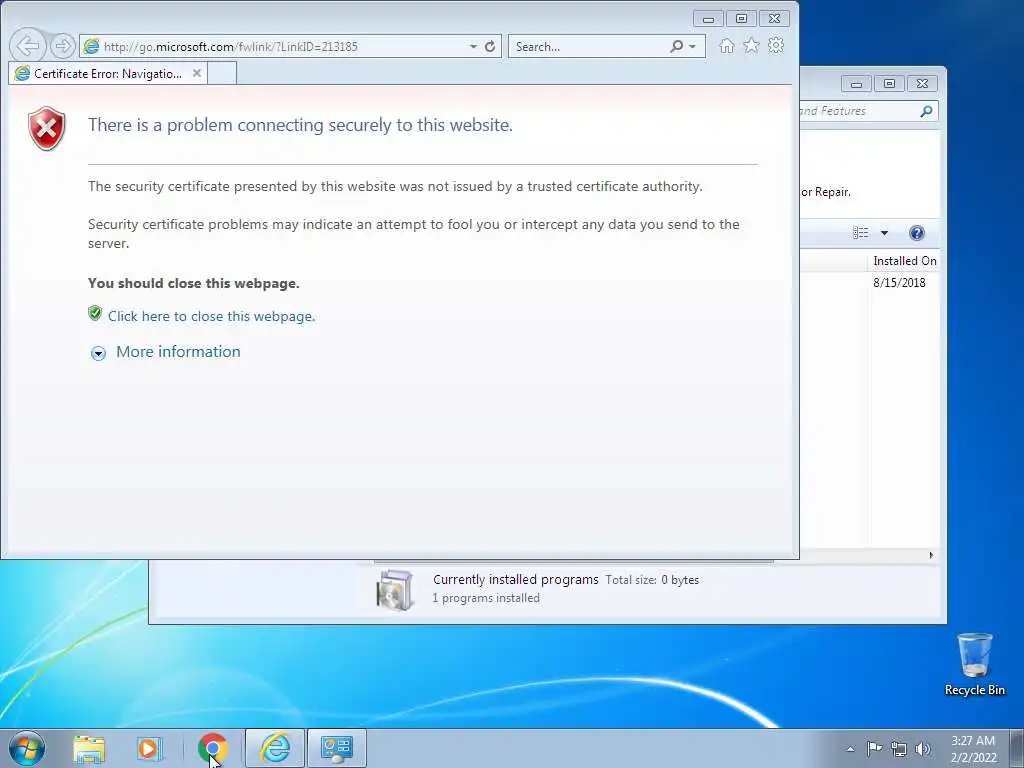Open the network tray icon

pos(899,749)
